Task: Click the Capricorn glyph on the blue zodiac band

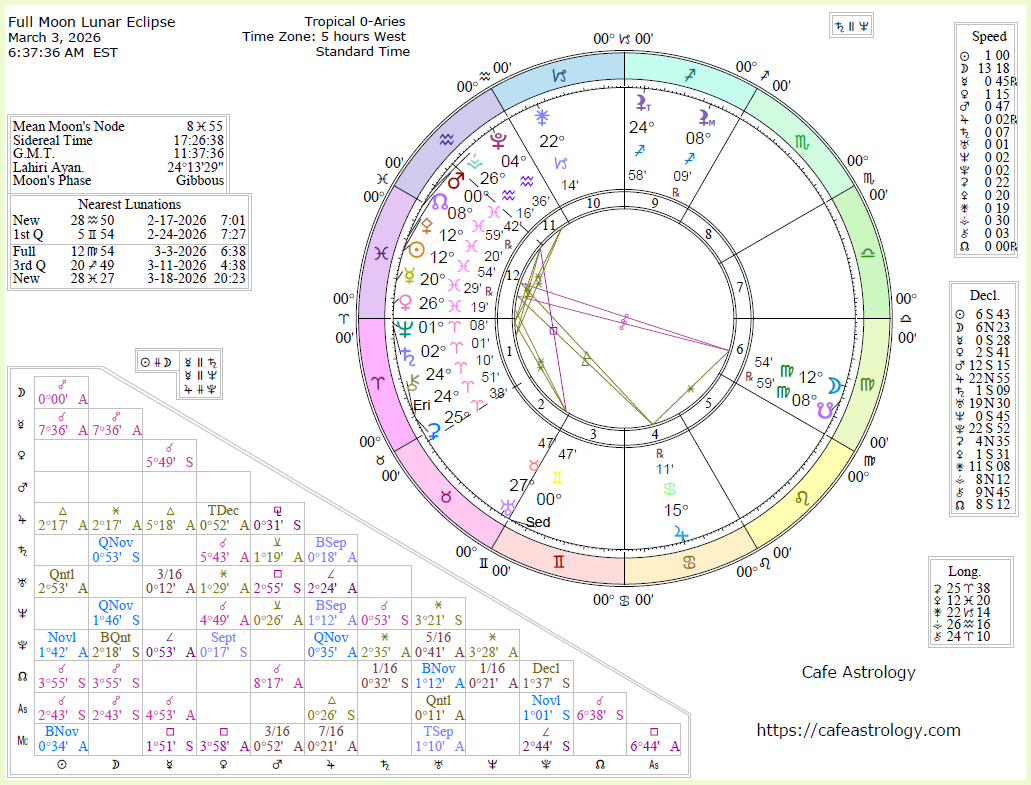Action: click(566, 76)
